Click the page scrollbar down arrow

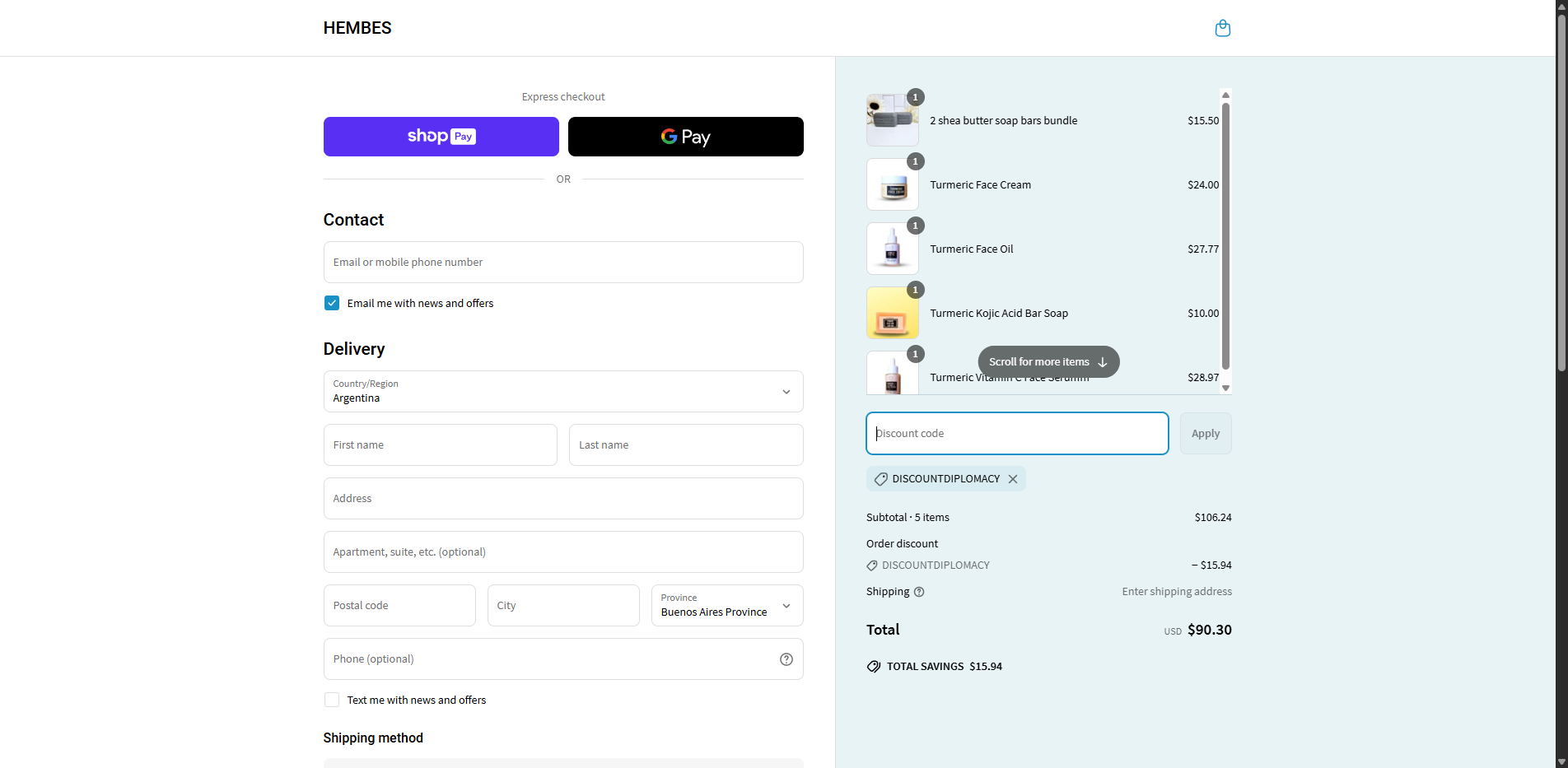click(1561, 761)
